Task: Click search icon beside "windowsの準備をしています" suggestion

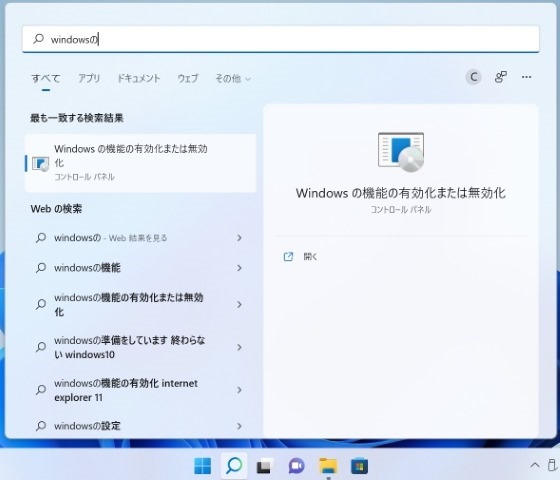Action: click(x=41, y=347)
